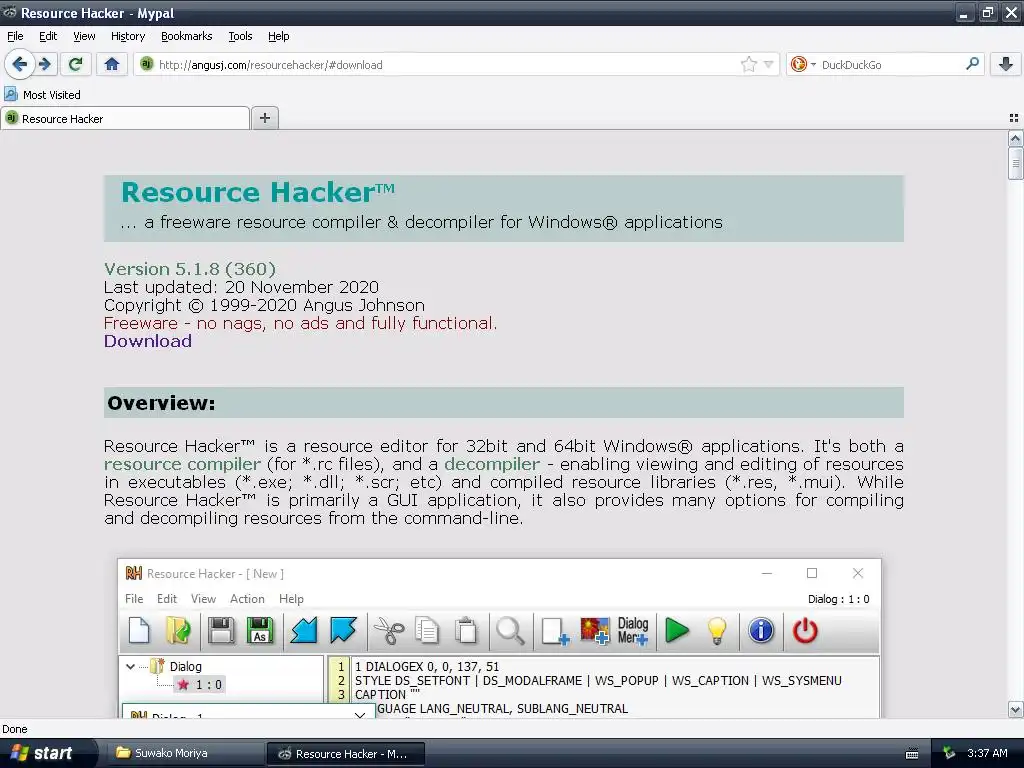
Task: Click the export resource blue arrow icon
Action: (x=343, y=631)
